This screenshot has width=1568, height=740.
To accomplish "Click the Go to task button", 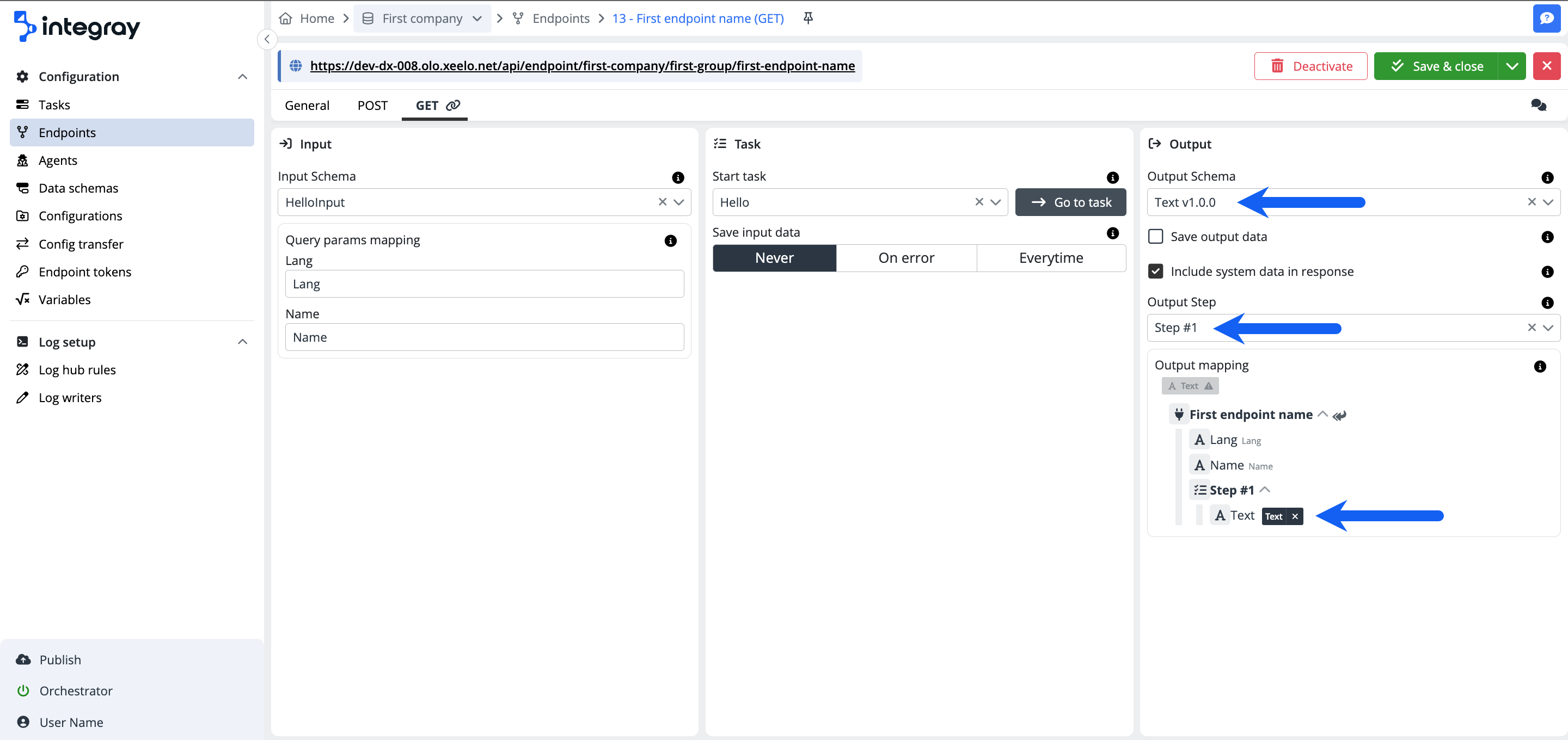I will click(x=1070, y=202).
